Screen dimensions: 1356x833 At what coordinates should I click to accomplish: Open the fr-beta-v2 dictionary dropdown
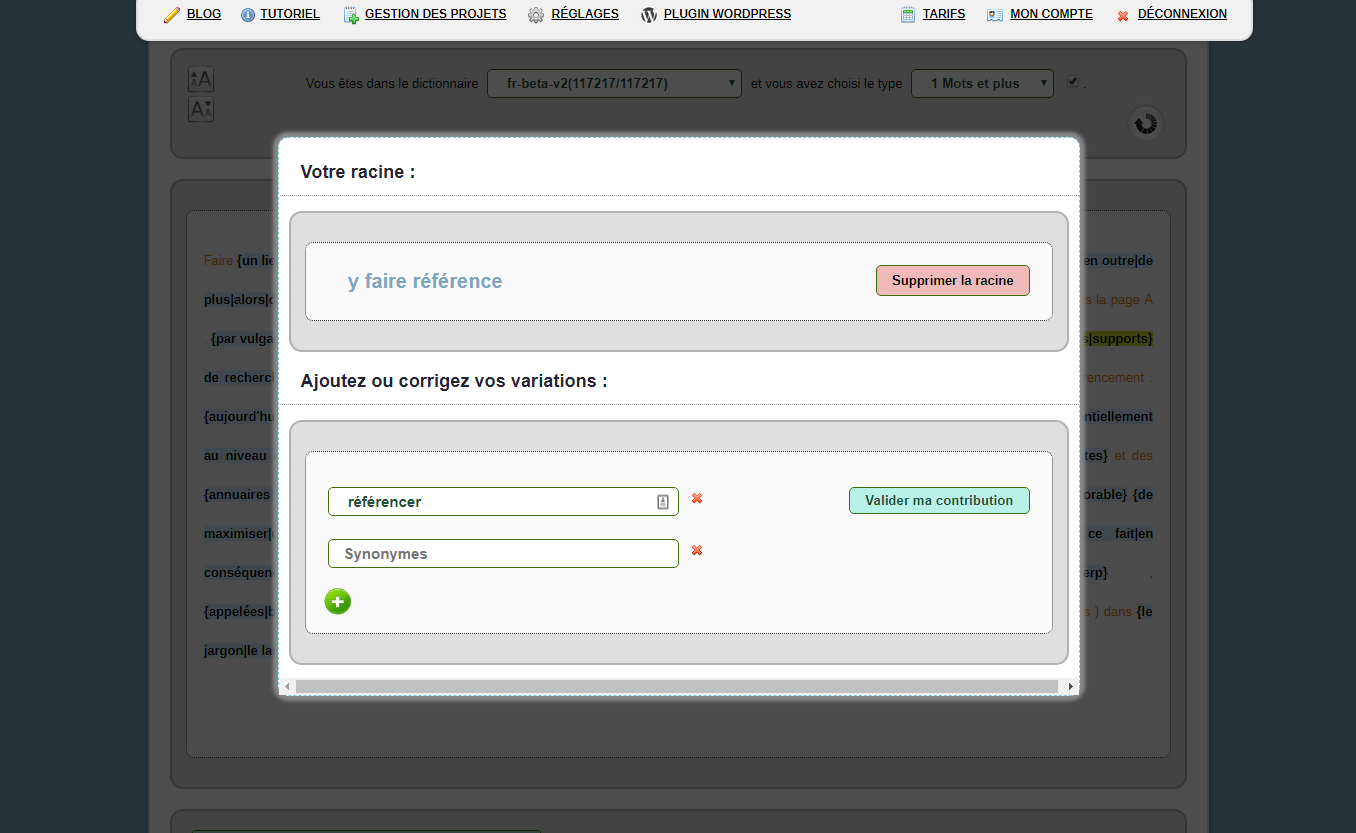pyautogui.click(x=614, y=84)
